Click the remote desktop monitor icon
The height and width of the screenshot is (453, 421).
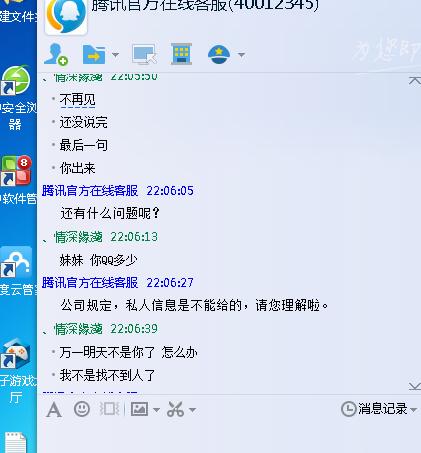[144, 54]
